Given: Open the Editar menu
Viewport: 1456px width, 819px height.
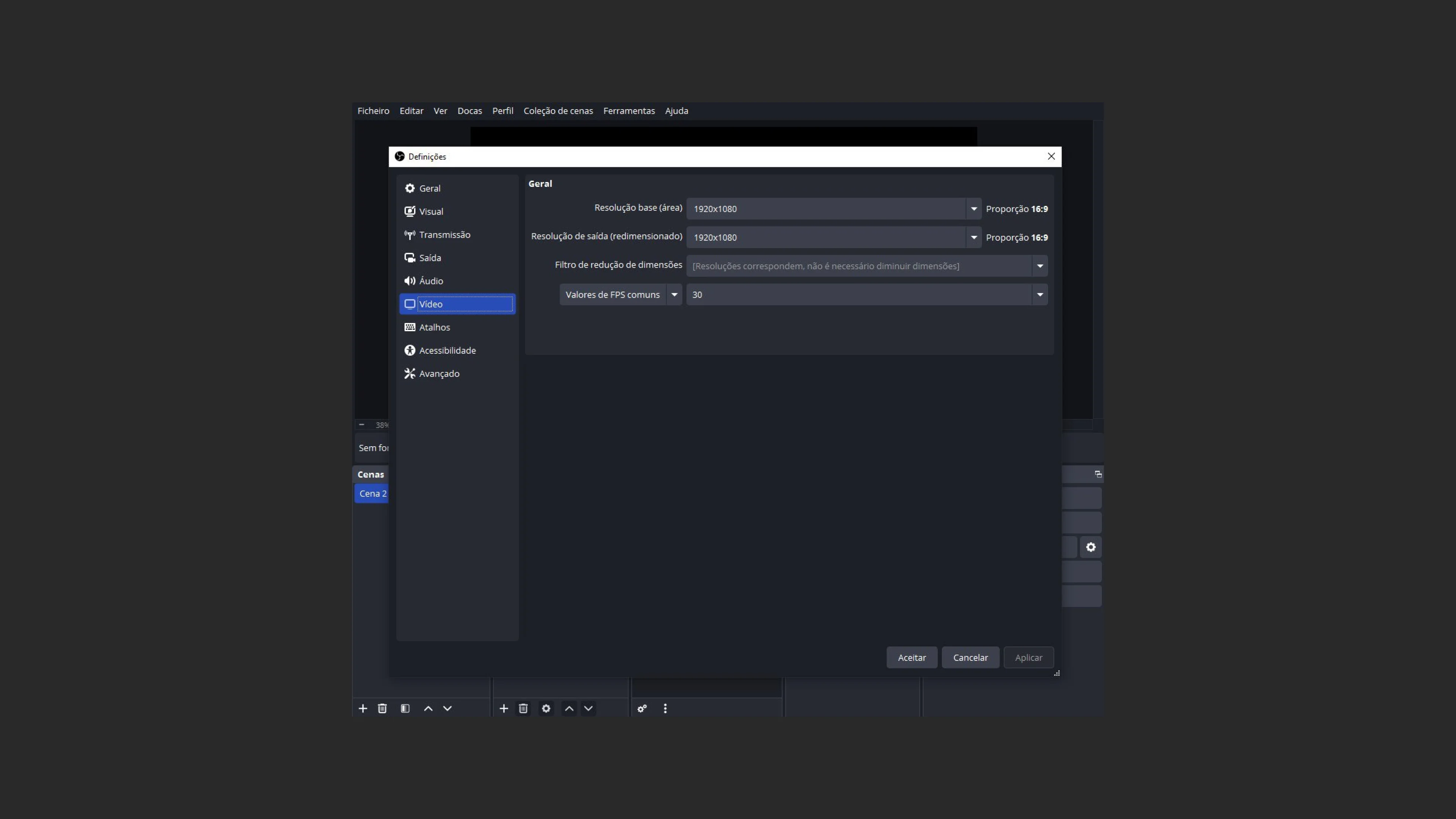Looking at the screenshot, I should [411, 111].
